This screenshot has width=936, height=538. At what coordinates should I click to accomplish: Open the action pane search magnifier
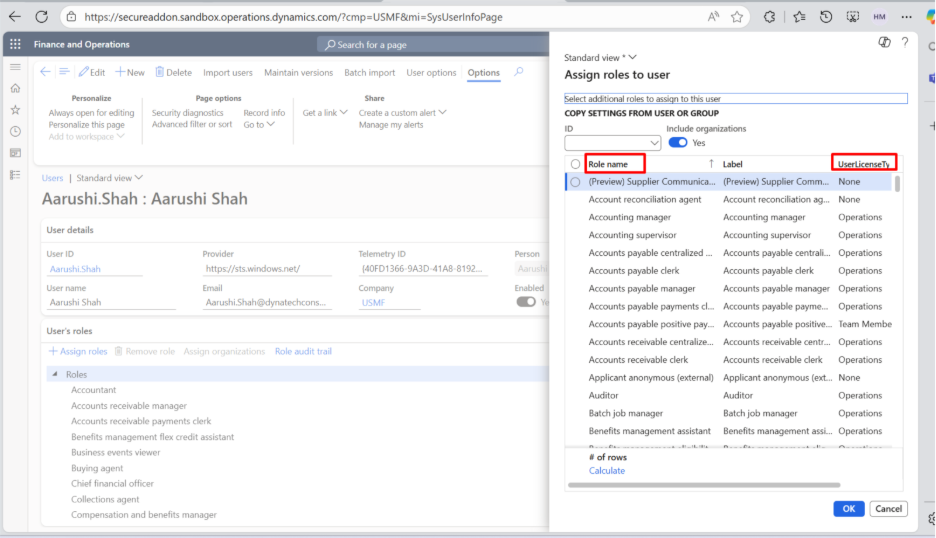tap(519, 72)
